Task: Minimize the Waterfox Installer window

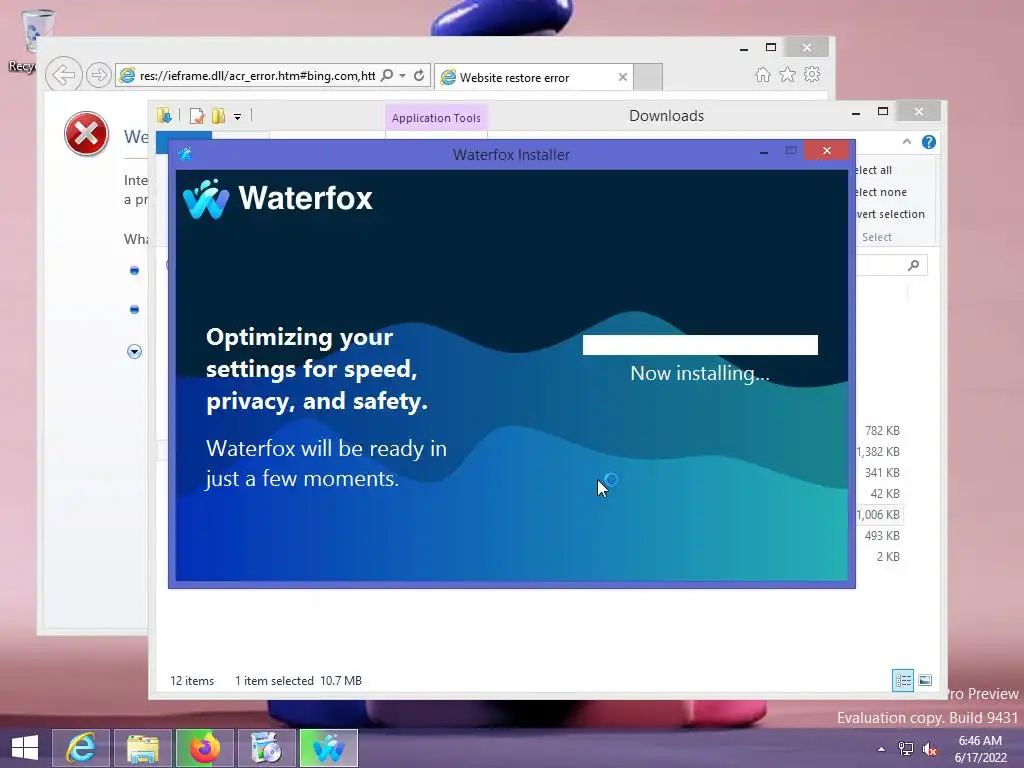Action: pos(763,152)
